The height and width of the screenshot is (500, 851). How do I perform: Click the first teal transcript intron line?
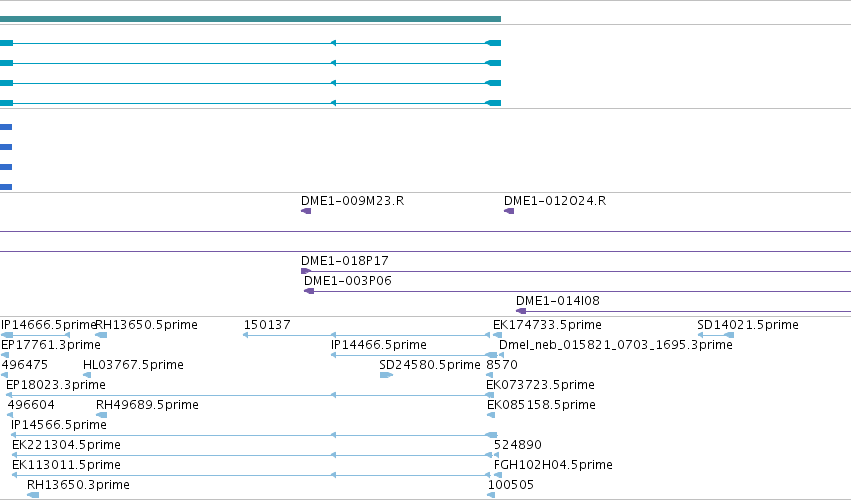[x=250, y=43]
